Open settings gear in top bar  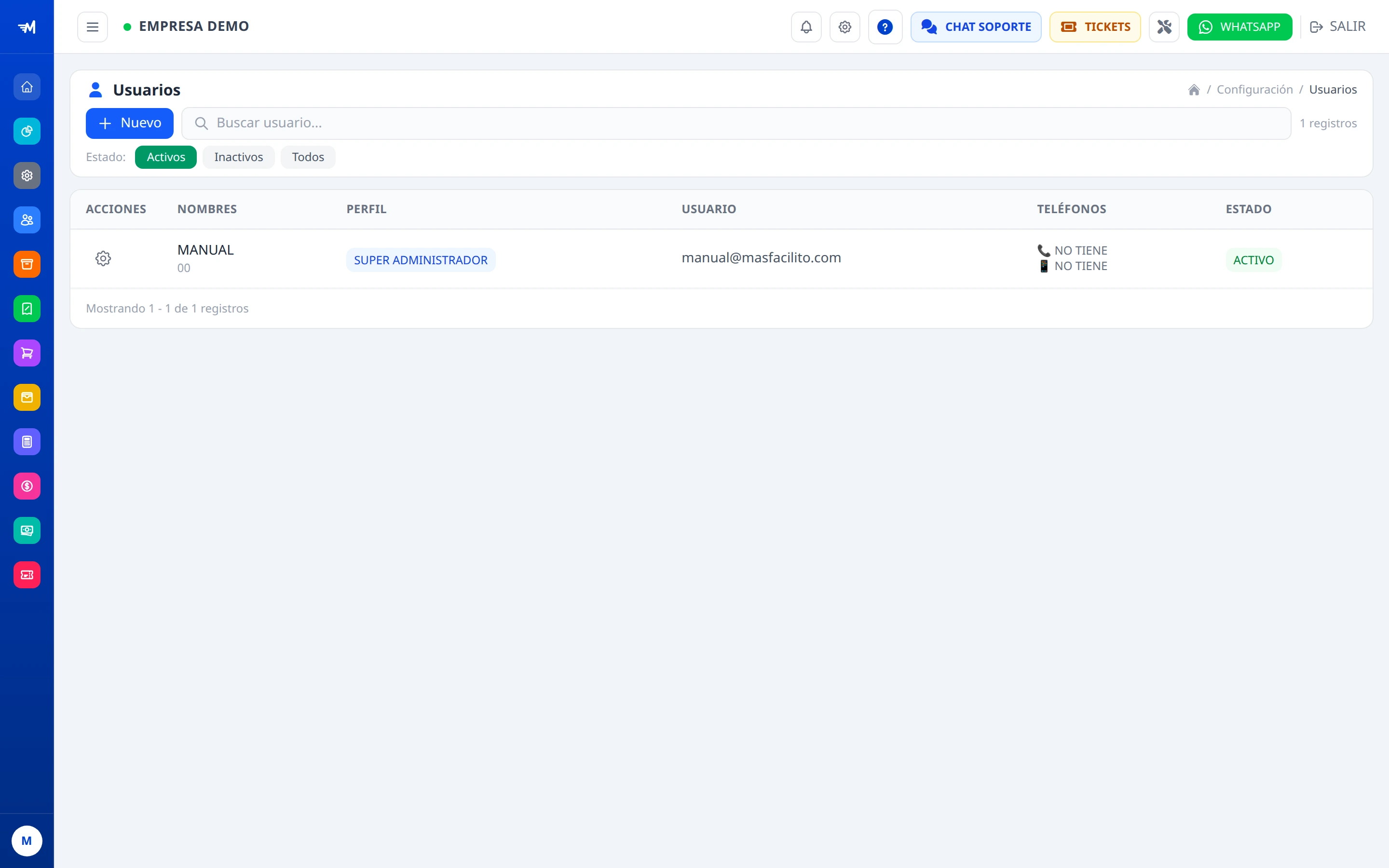point(844,27)
